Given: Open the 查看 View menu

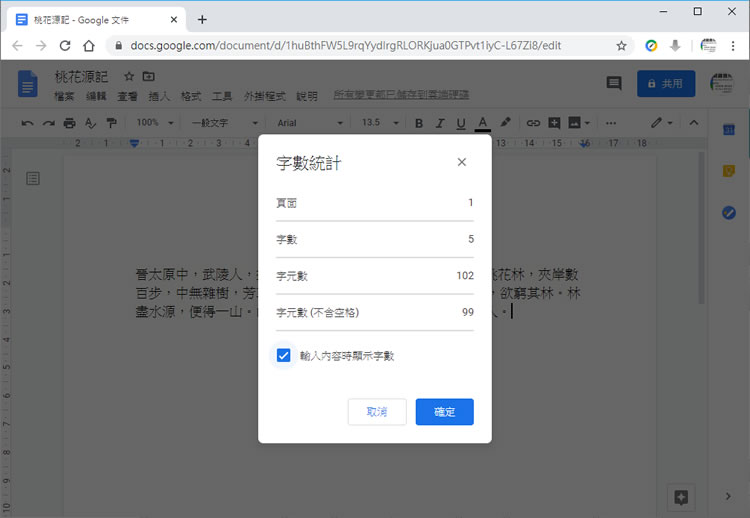Looking at the screenshot, I should tap(127, 96).
